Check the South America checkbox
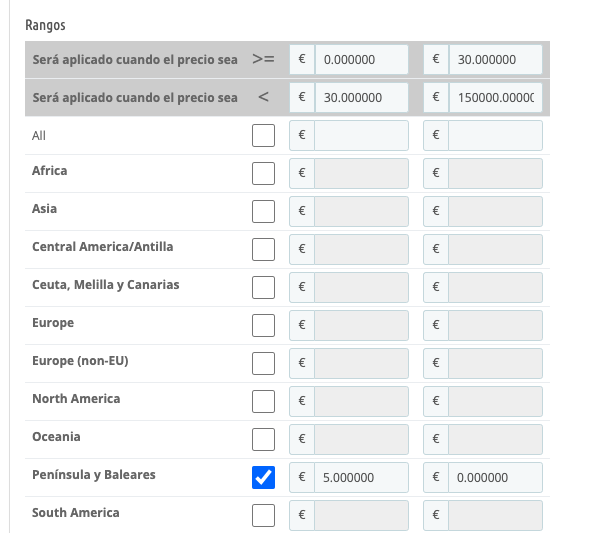 263,516
